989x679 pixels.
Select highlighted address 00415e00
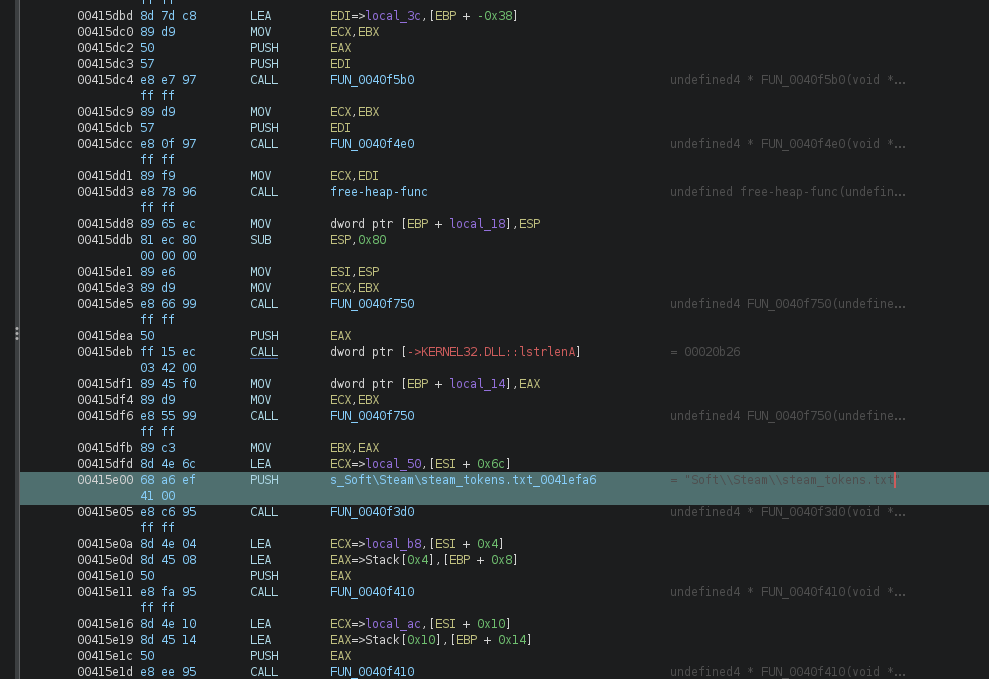coord(105,480)
